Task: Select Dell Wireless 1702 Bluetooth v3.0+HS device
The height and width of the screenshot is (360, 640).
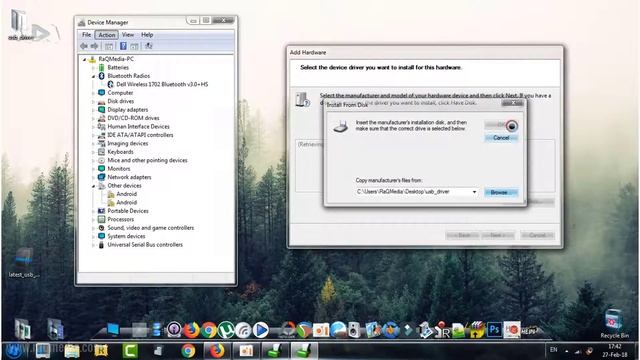Action: coord(162,84)
